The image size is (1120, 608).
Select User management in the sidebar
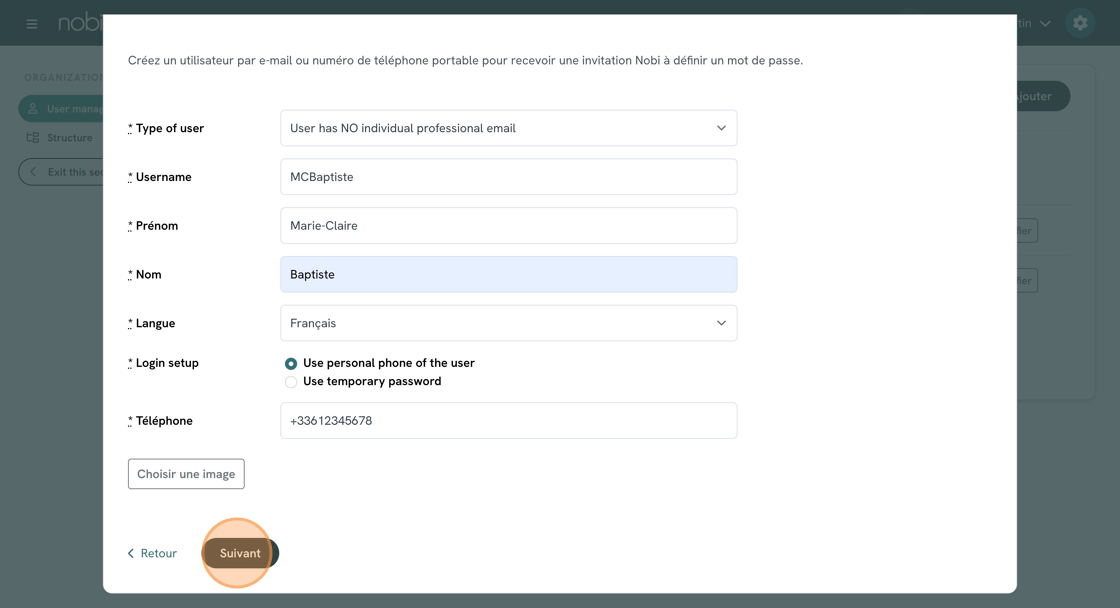pyautogui.click(x=60, y=108)
